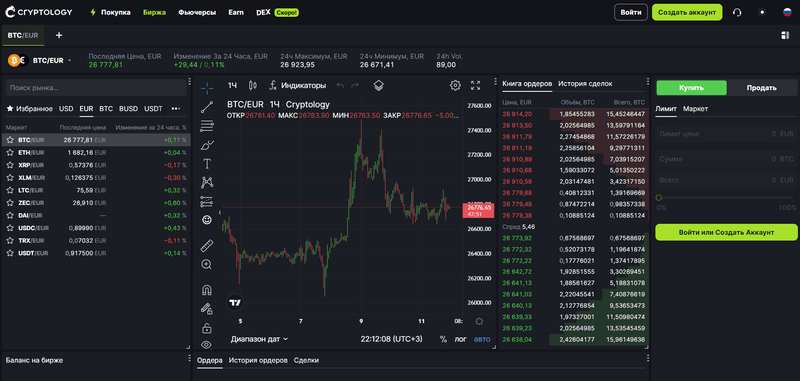Switch to История ордеров tab
The width and height of the screenshot is (800, 381).
tap(258, 360)
